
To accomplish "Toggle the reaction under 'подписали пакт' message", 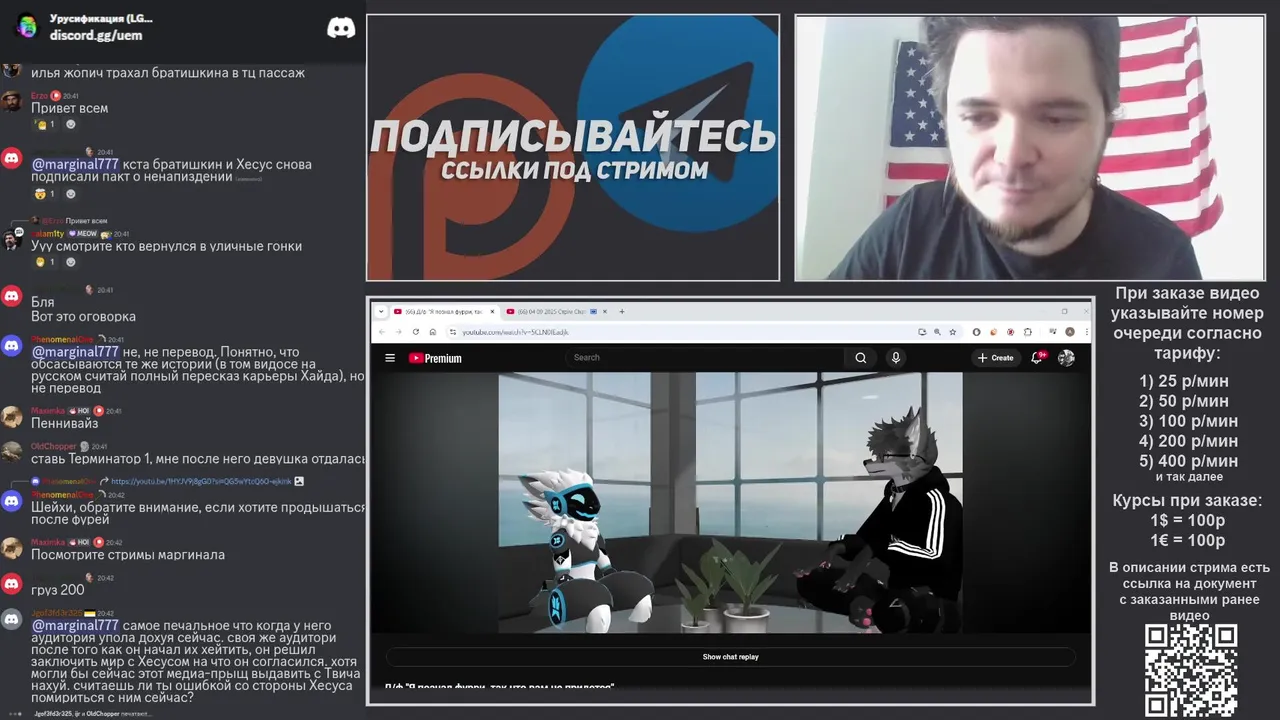I will (x=45, y=194).
